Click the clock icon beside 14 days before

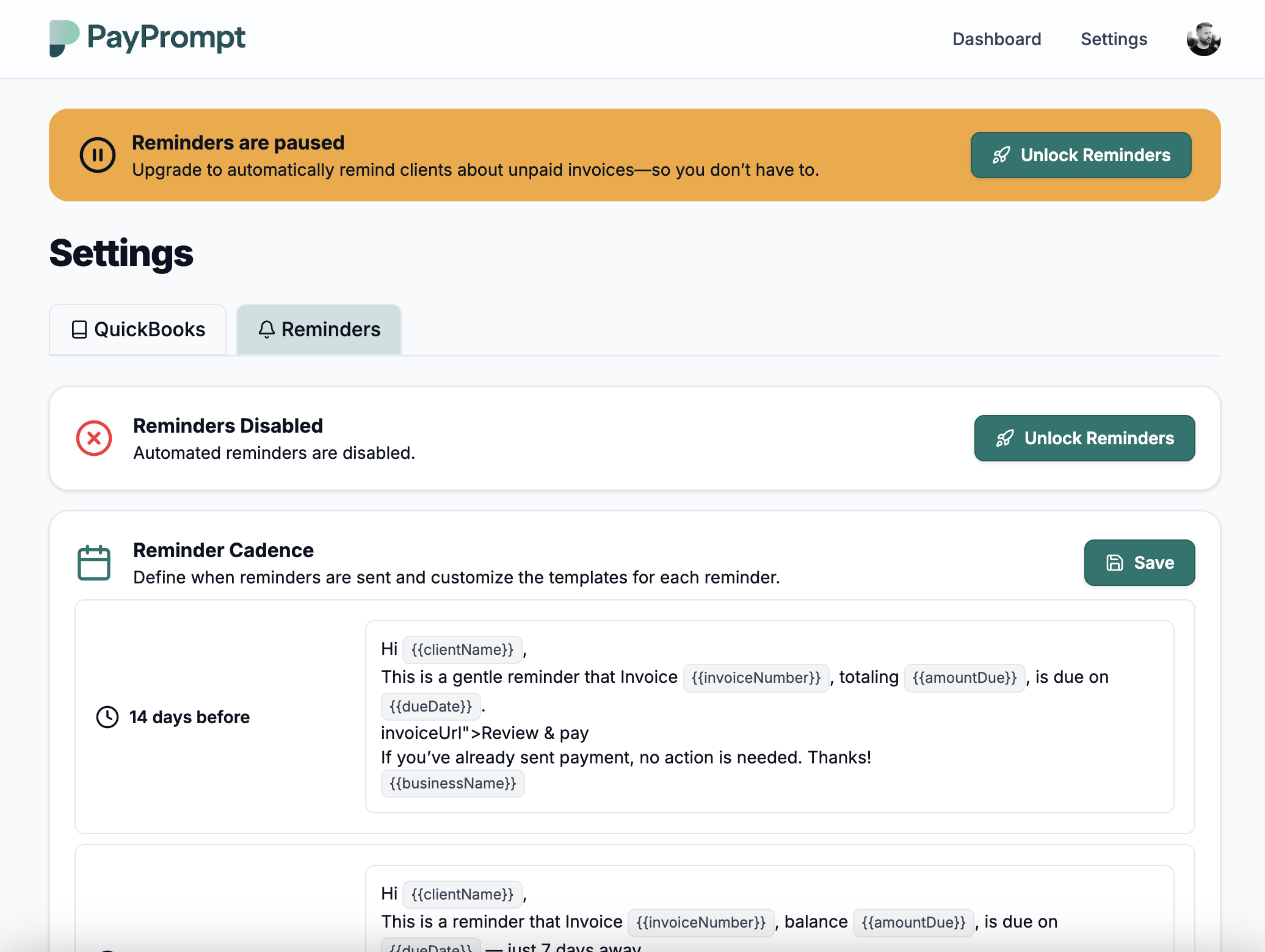click(x=107, y=717)
